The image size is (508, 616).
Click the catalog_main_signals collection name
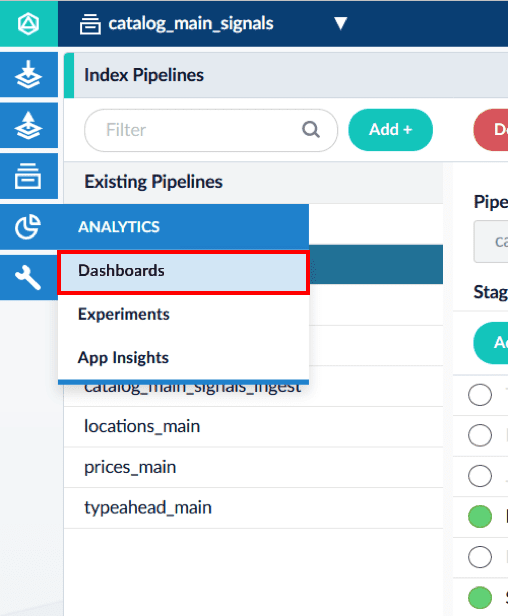[191, 24]
